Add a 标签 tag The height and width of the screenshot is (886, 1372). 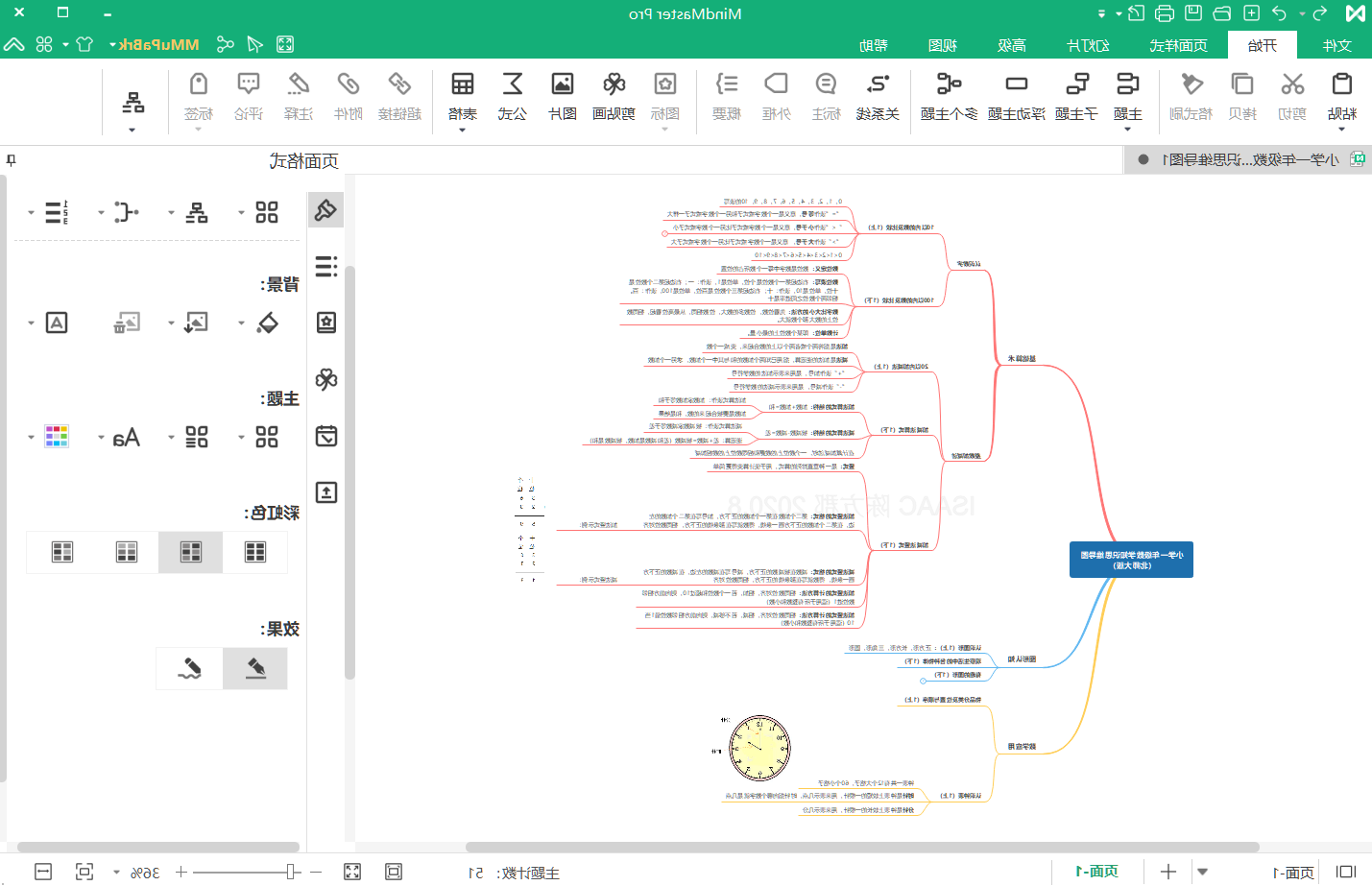point(198,97)
